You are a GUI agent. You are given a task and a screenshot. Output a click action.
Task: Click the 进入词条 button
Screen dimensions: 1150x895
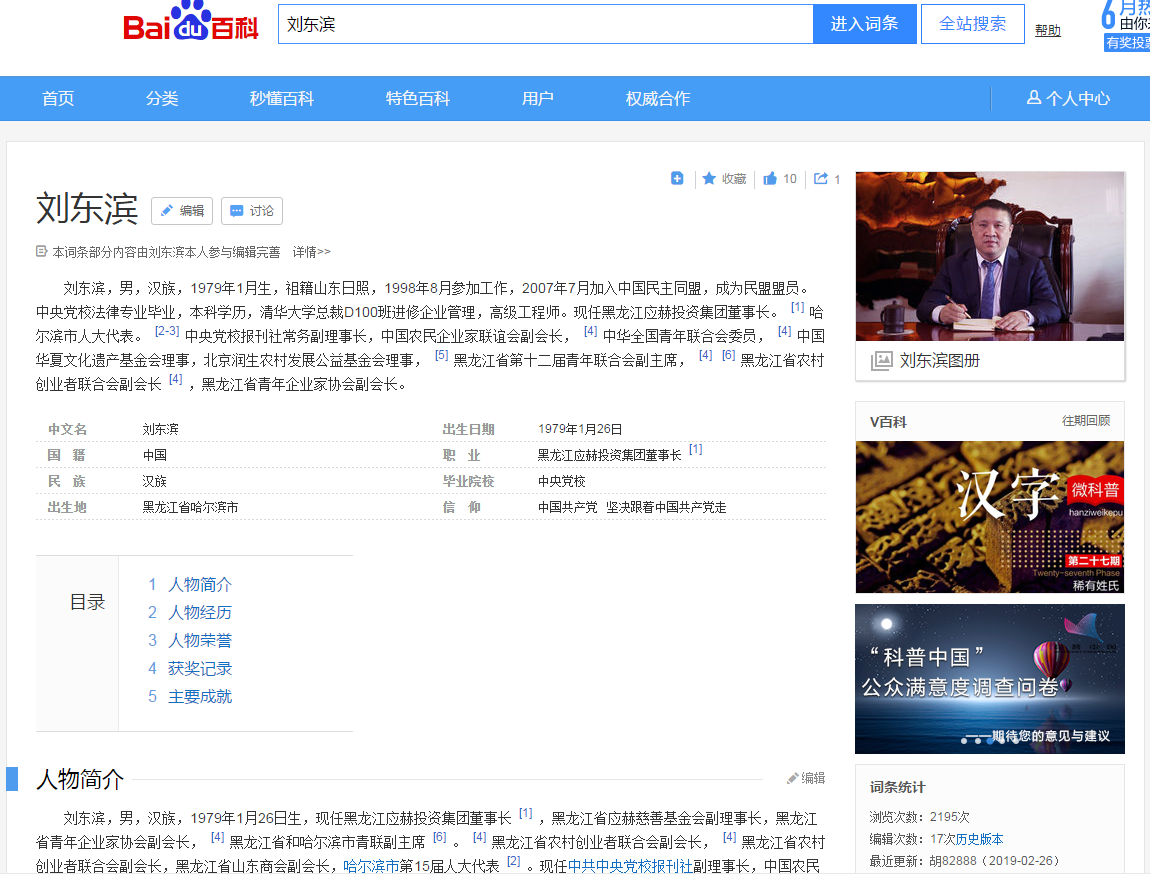coord(865,24)
